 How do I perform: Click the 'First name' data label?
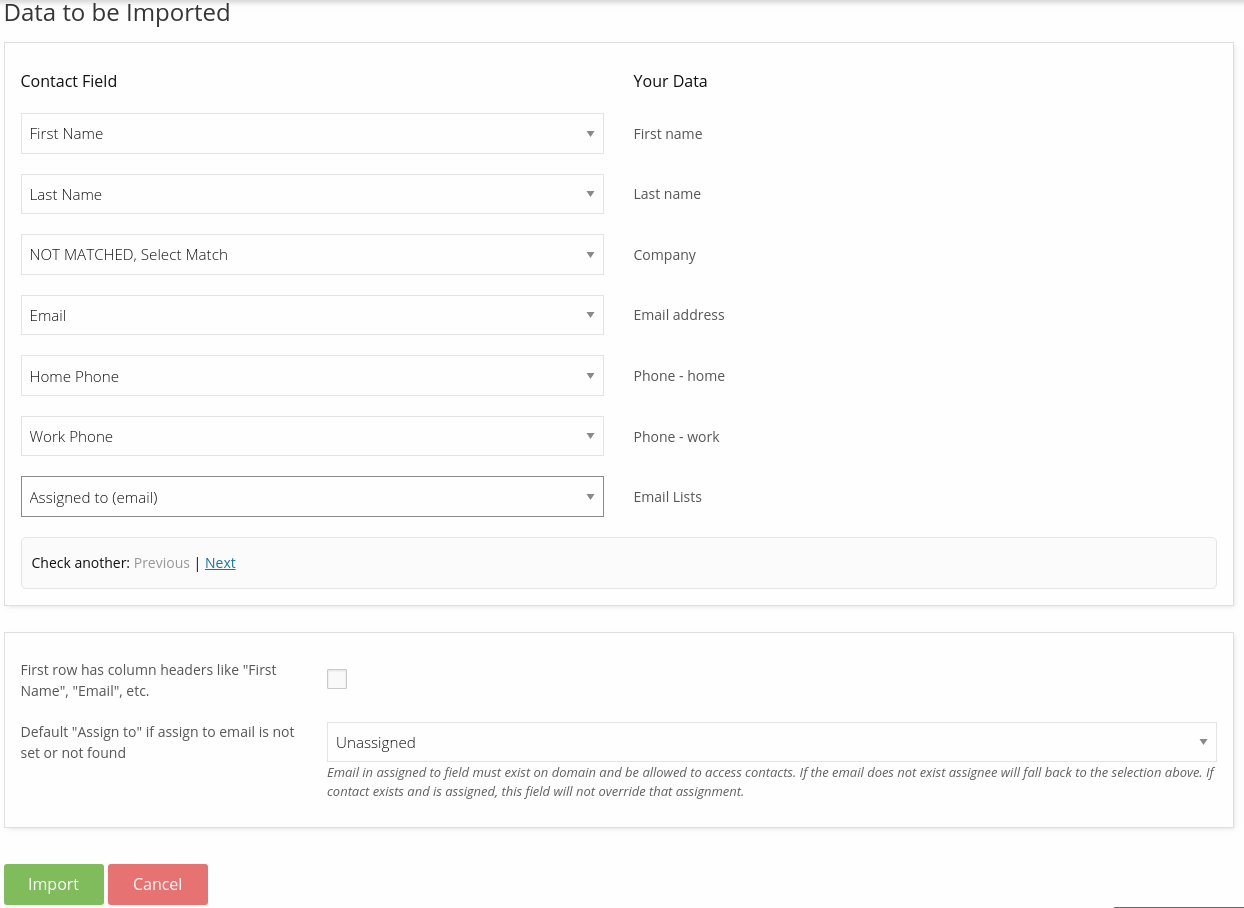coord(667,134)
